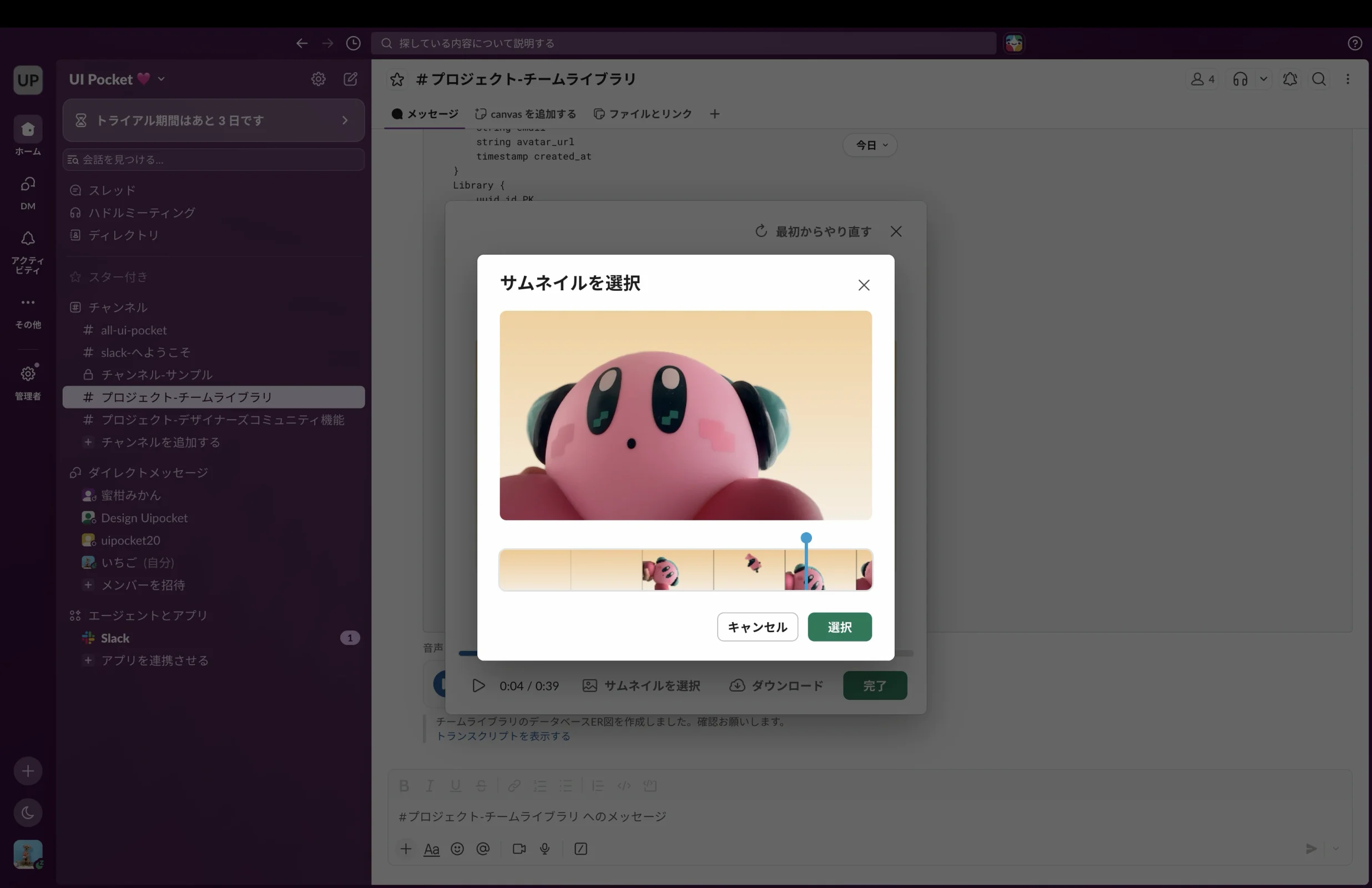Go back in history
Screen dimensions: 1372x888
click(301, 43)
